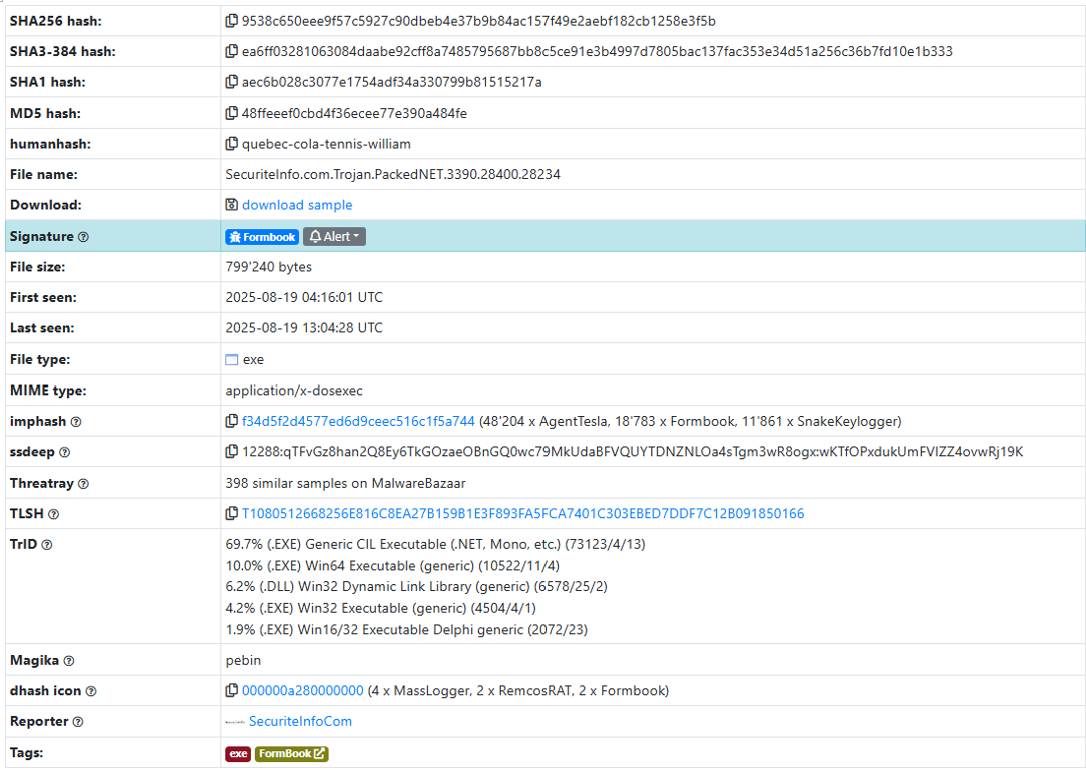This screenshot has width=1086, height=770.
Task: Copy the TLSH hash via icon
Action: (x=232, y=514)
